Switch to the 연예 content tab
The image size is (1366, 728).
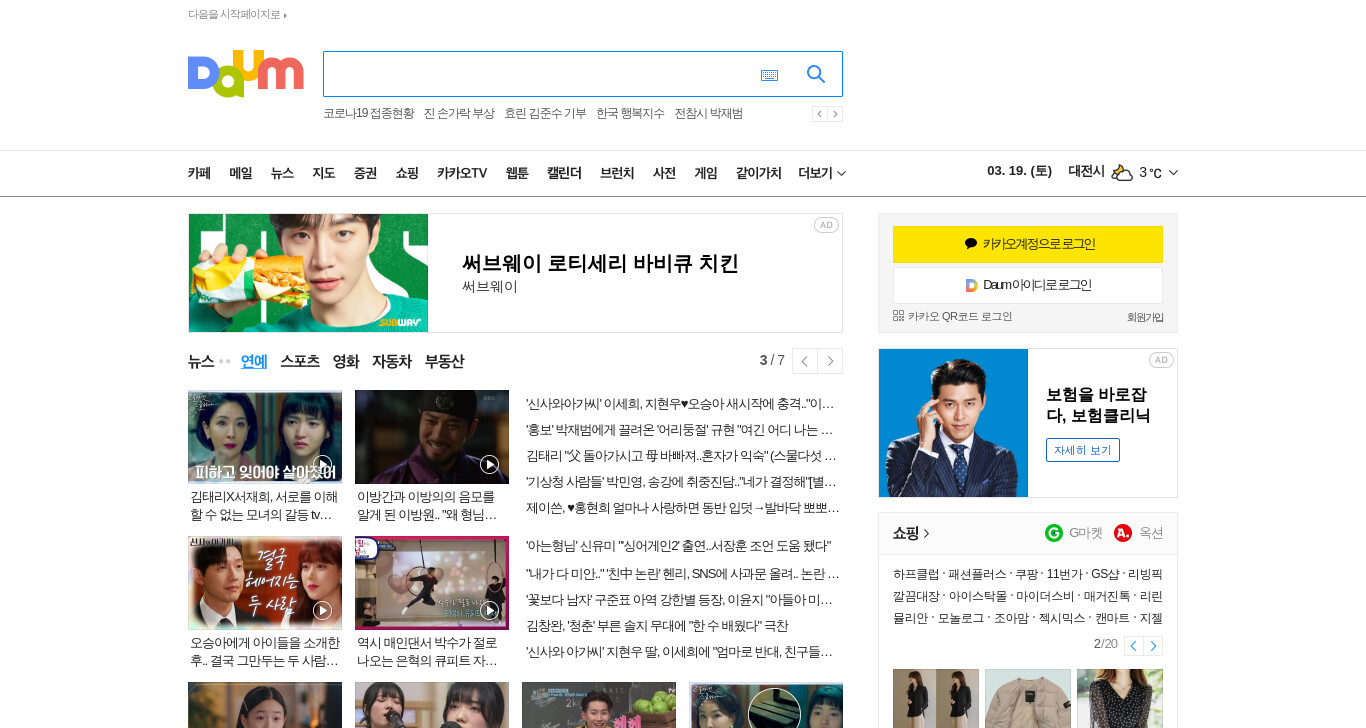click(x=254, y=361)
